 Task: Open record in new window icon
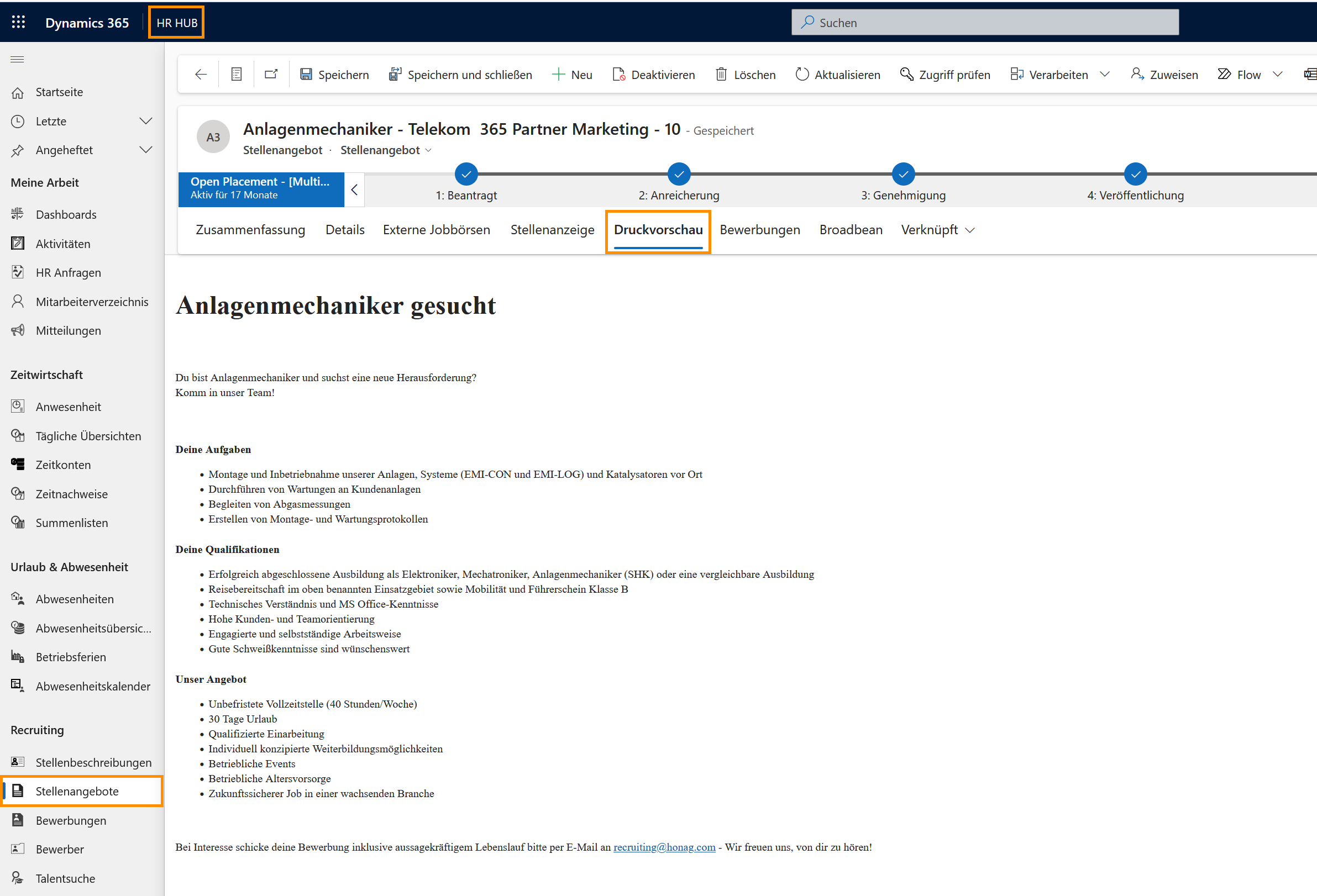click(271, 74)
